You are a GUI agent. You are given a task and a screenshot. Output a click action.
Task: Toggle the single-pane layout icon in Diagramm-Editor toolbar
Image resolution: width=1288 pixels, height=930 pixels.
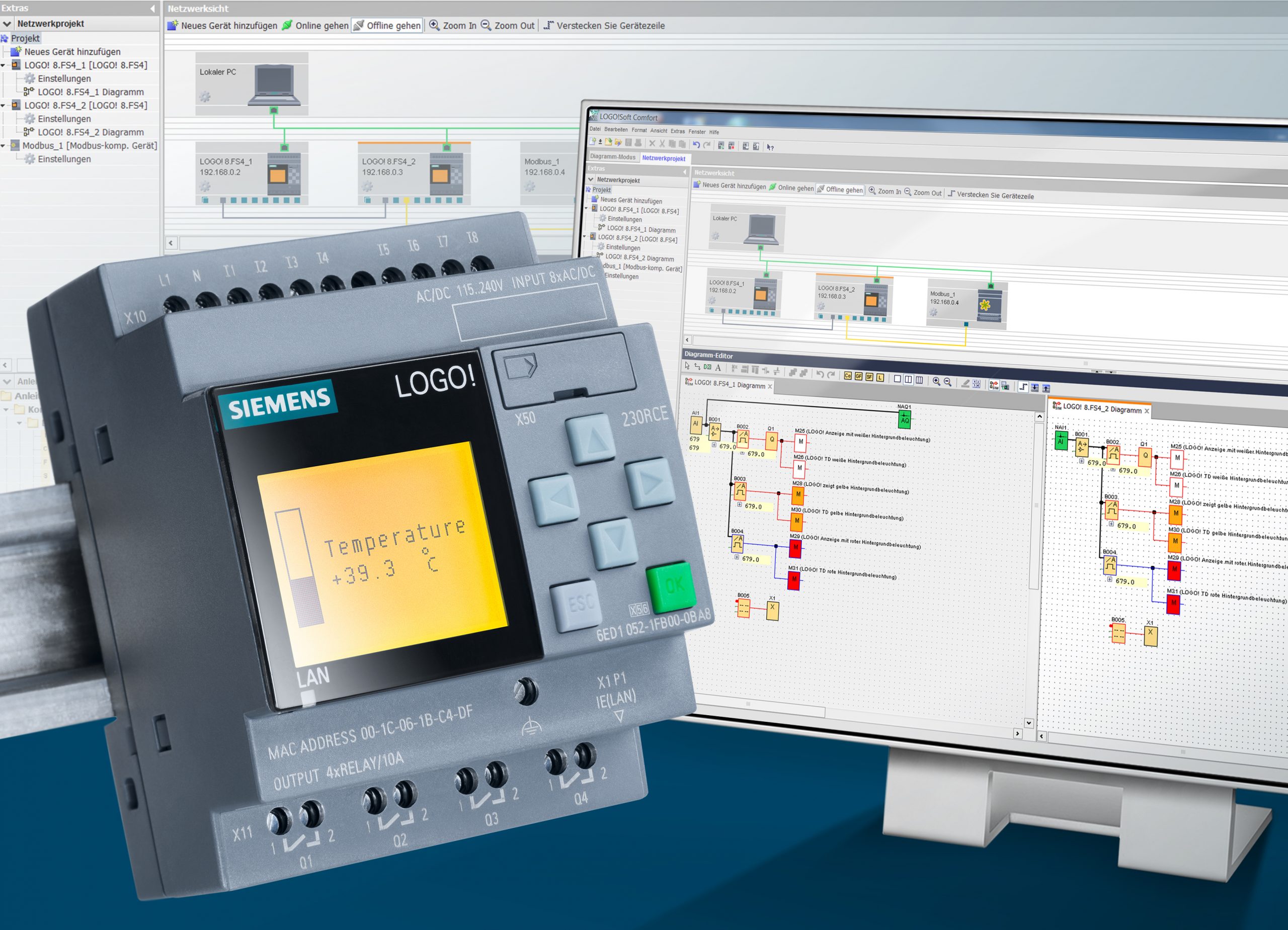(897, 379)
